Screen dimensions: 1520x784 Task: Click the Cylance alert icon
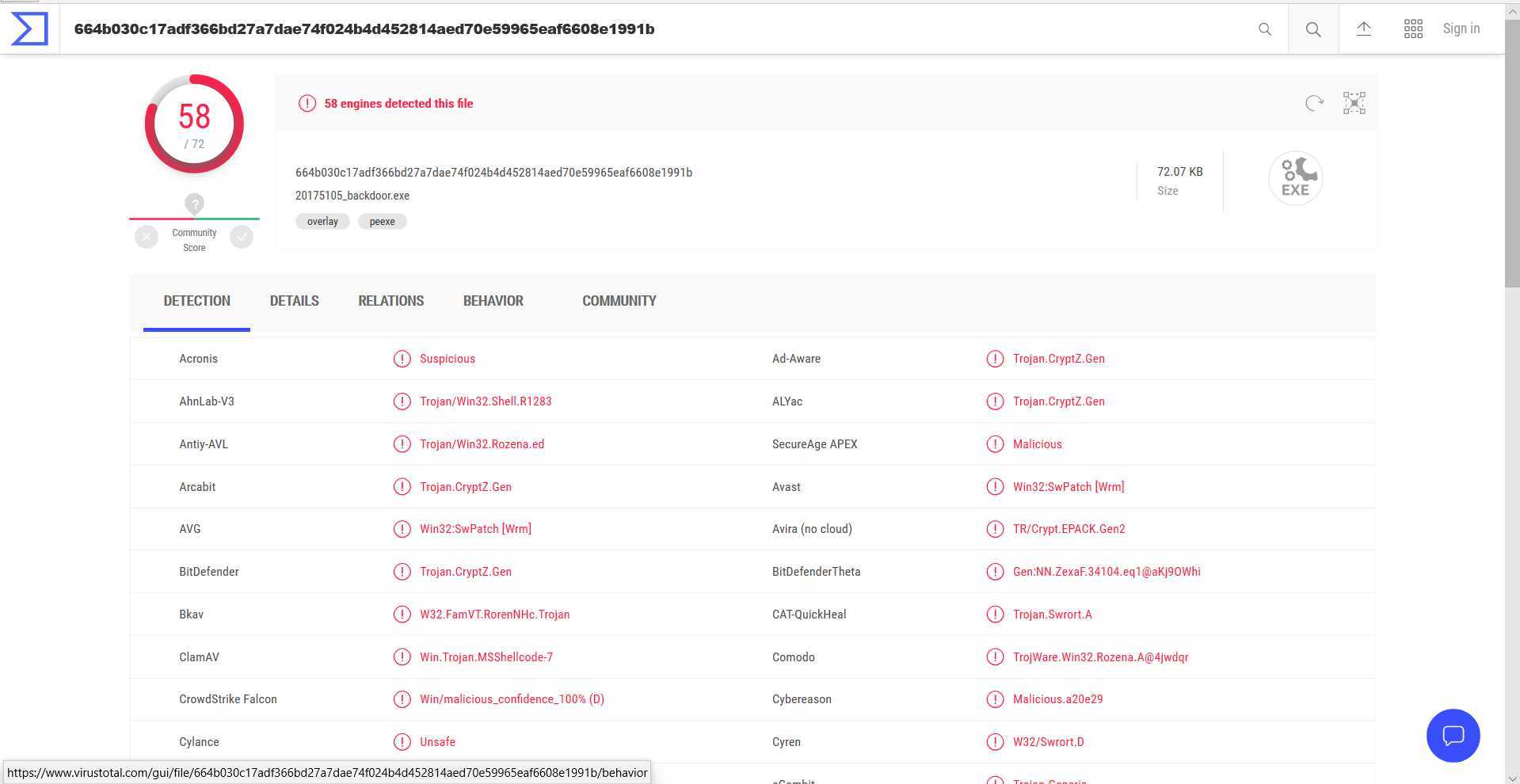click(x=402, y=742)
